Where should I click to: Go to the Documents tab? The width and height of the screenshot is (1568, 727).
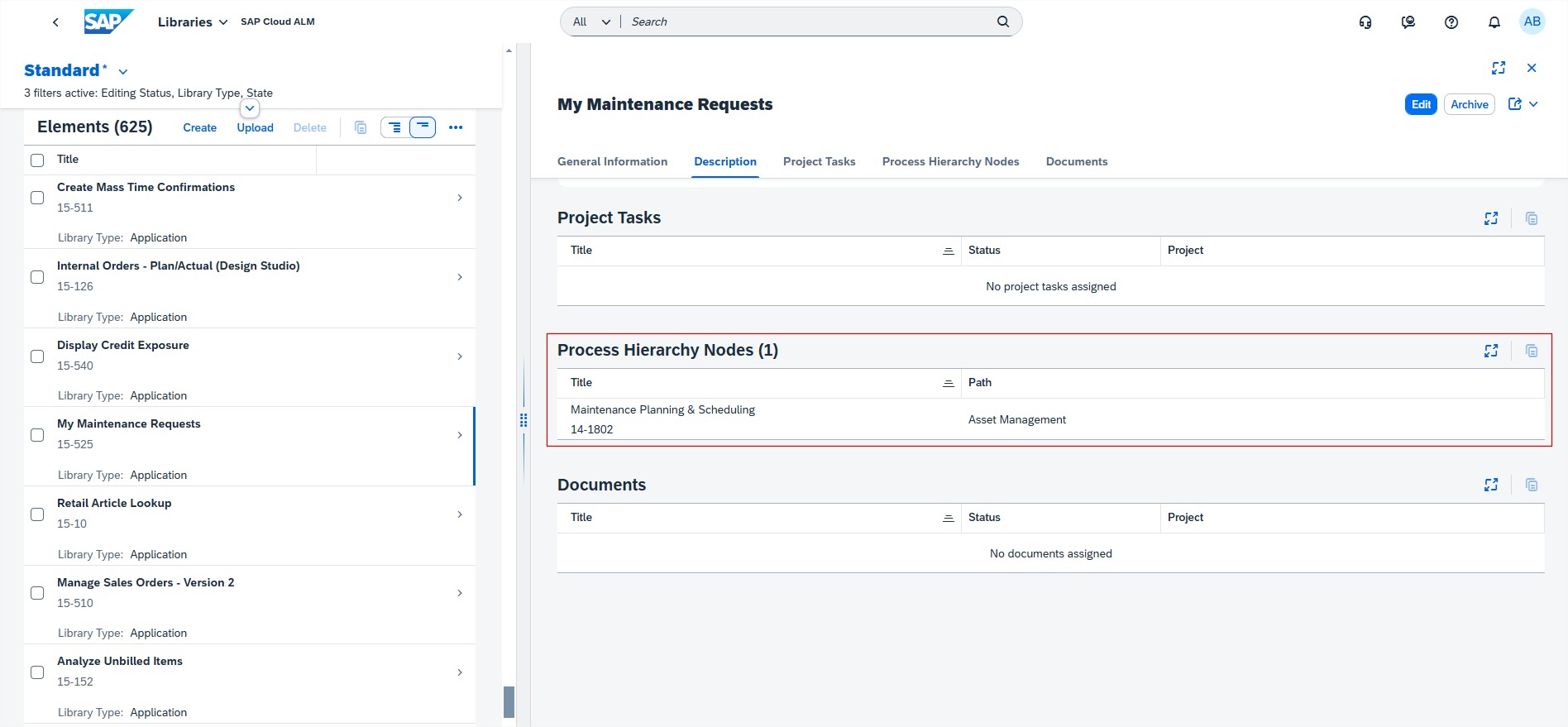pos(1076,162)
